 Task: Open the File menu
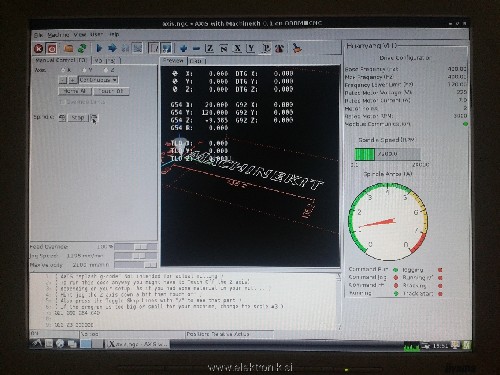38,35
